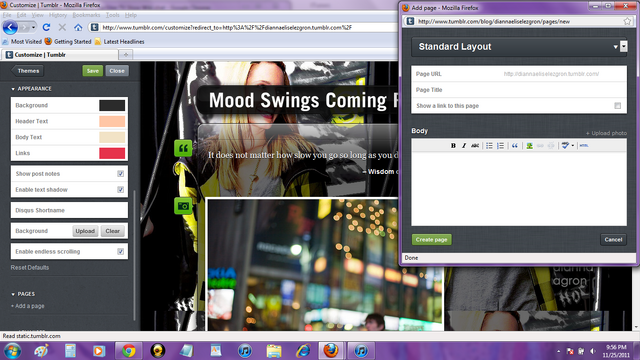Toggle the Show post notes checkbox
Image resolution: width=640 pixels, height=360 pixels.
120,174
